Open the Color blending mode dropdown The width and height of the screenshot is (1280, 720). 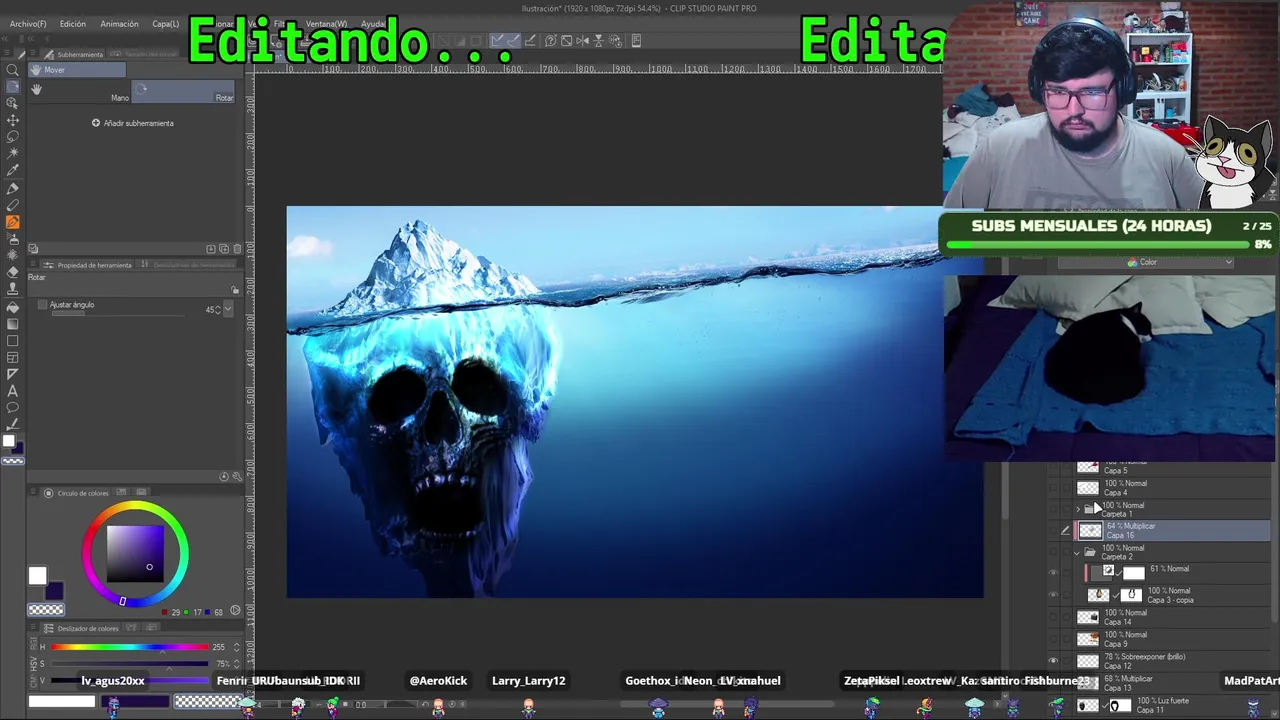point(1146,262)
